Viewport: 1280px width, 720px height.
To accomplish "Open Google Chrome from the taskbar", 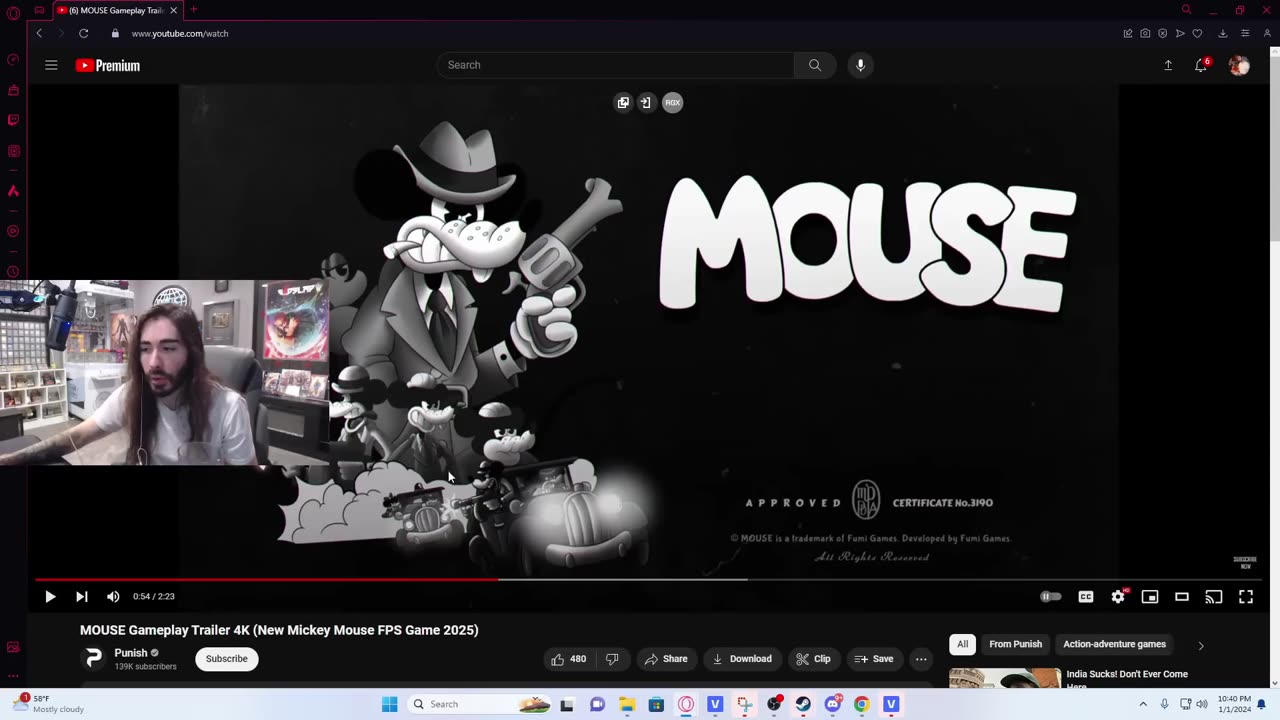I will point(862,704).
